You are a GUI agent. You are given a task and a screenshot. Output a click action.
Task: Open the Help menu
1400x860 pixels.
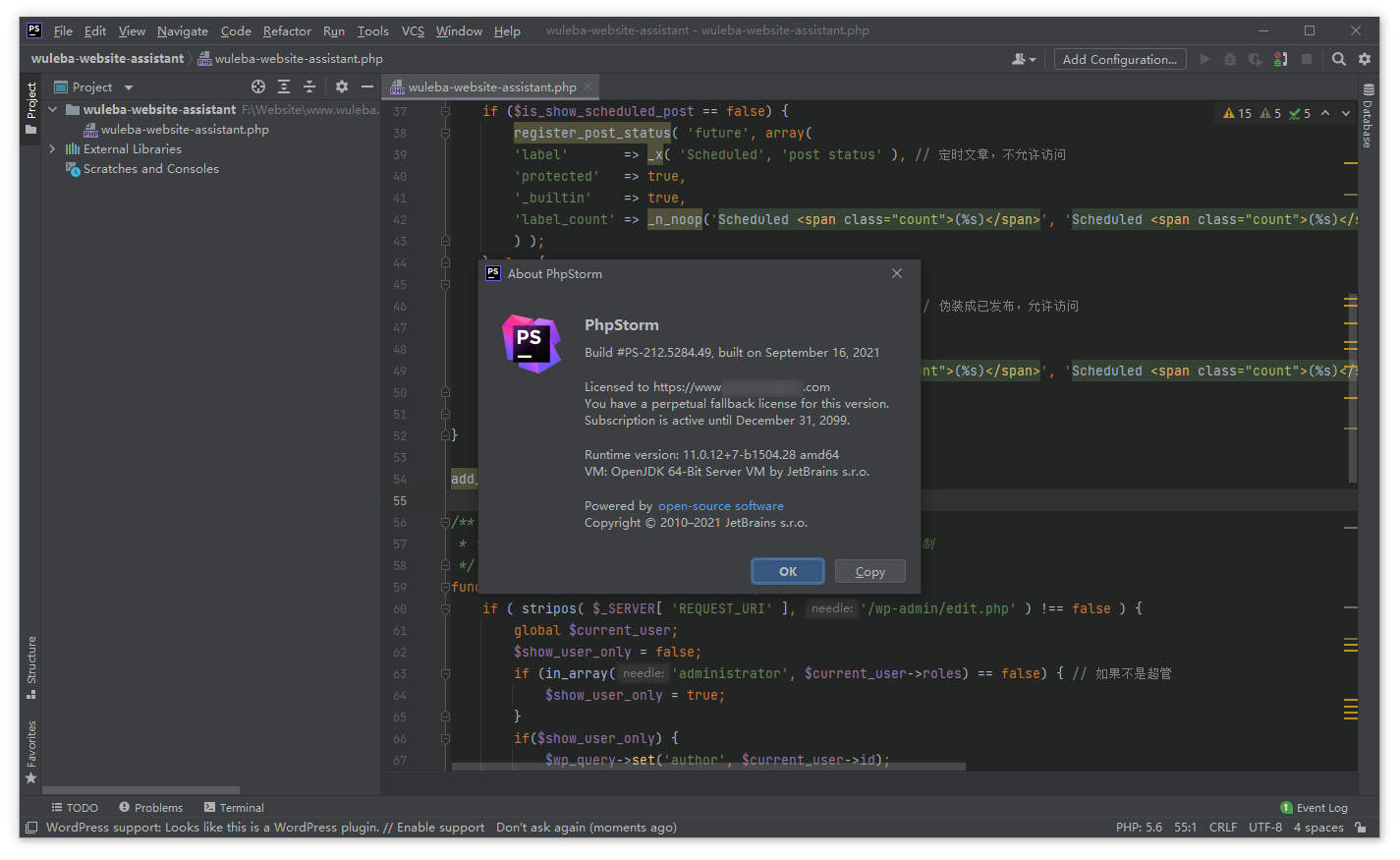coord(507,30)
